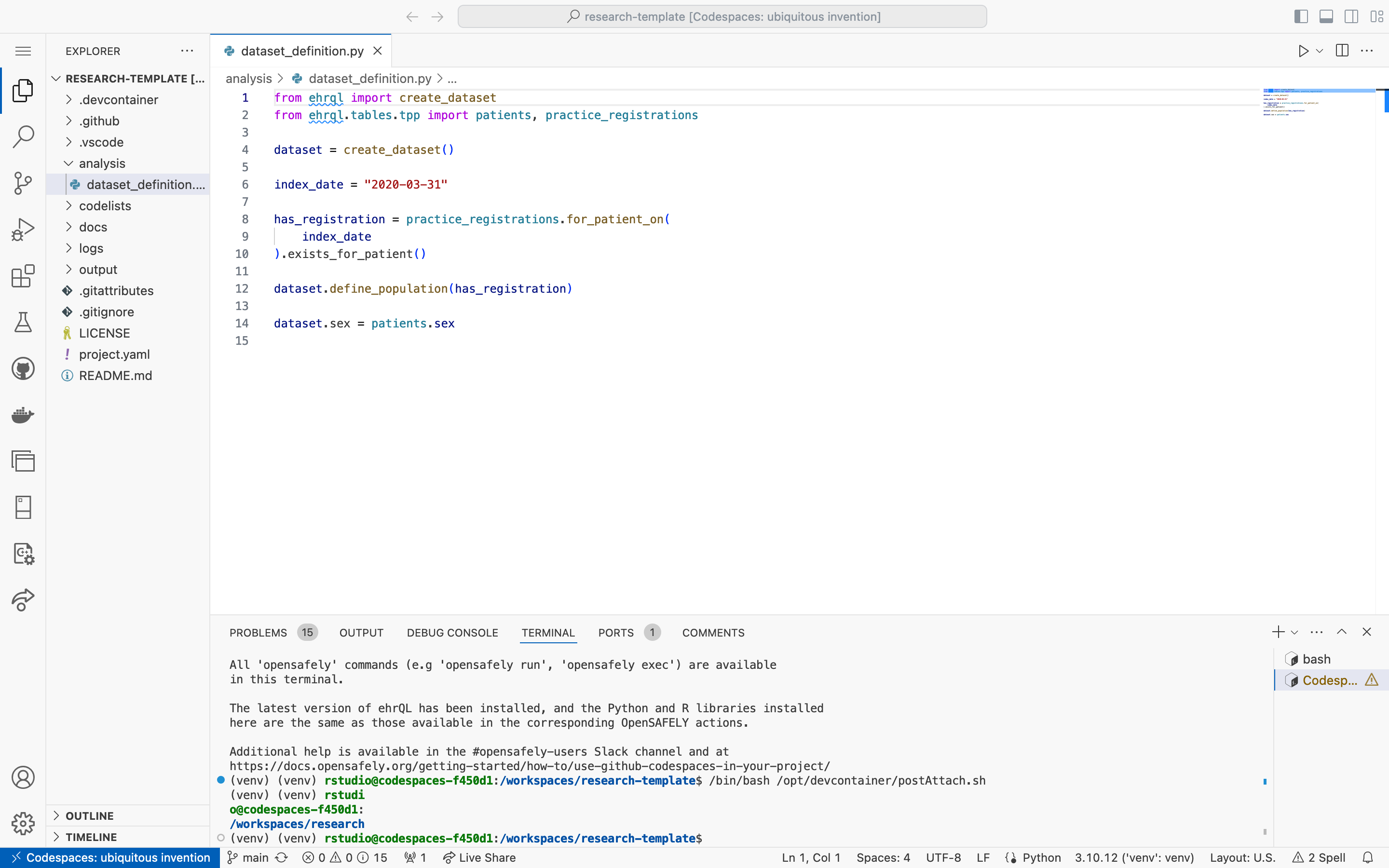Switch to the DEBUG CONSOLE tab

pos(452,633)
